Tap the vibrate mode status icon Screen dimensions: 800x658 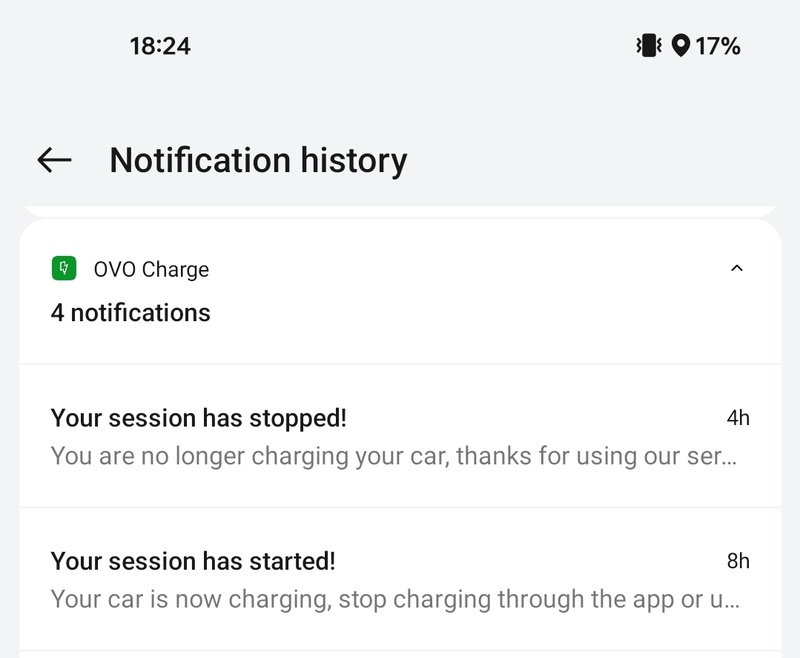click(x=649, y=45)
